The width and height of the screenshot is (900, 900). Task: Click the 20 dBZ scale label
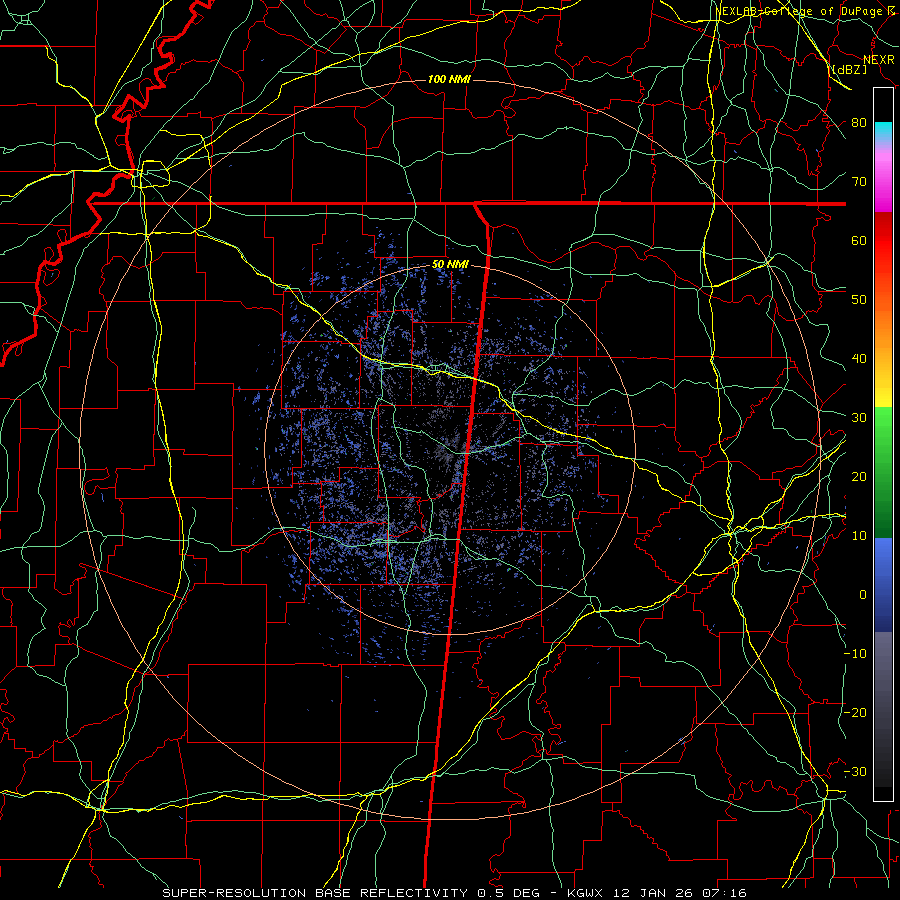click(859, 476)
